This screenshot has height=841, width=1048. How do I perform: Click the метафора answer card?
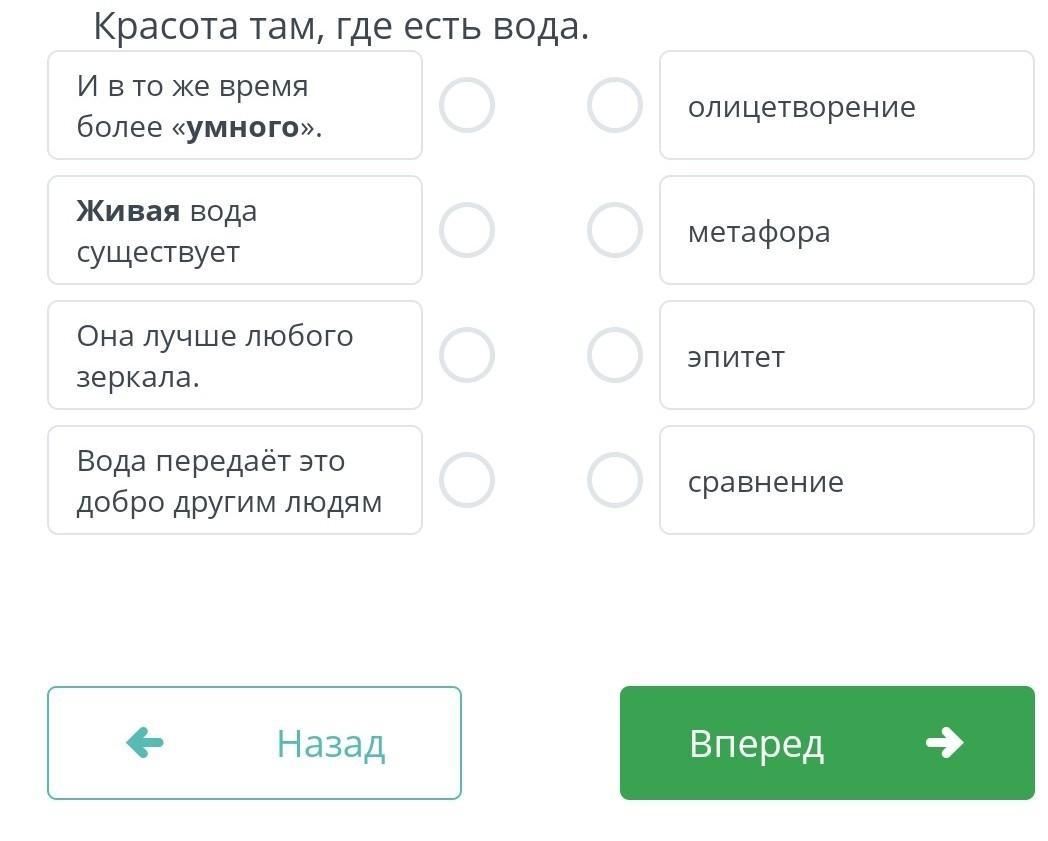[x=846, y=231]
